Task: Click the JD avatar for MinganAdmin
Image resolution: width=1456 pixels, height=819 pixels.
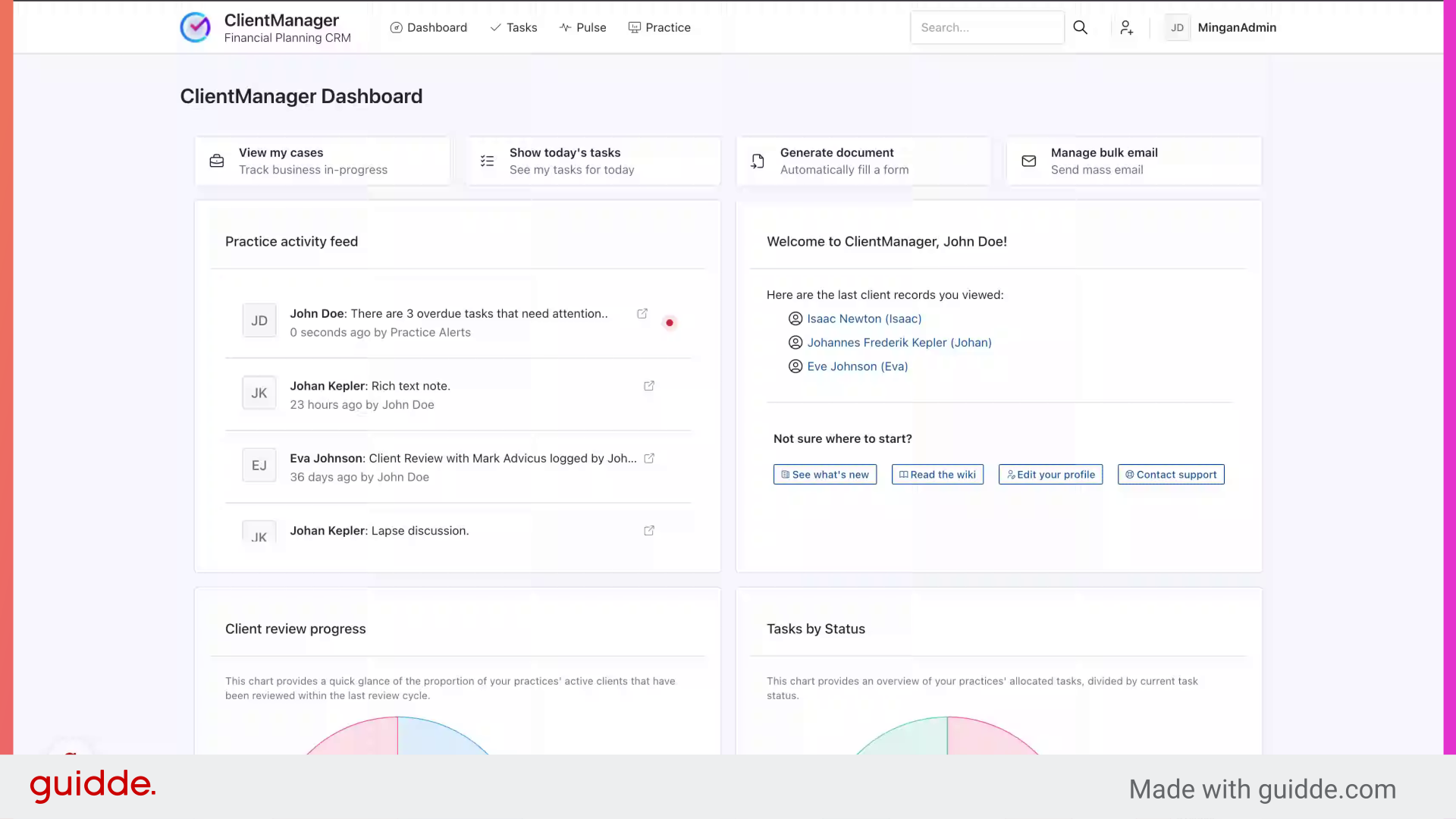Action: pyautogui.click(x=1177, y=27)
